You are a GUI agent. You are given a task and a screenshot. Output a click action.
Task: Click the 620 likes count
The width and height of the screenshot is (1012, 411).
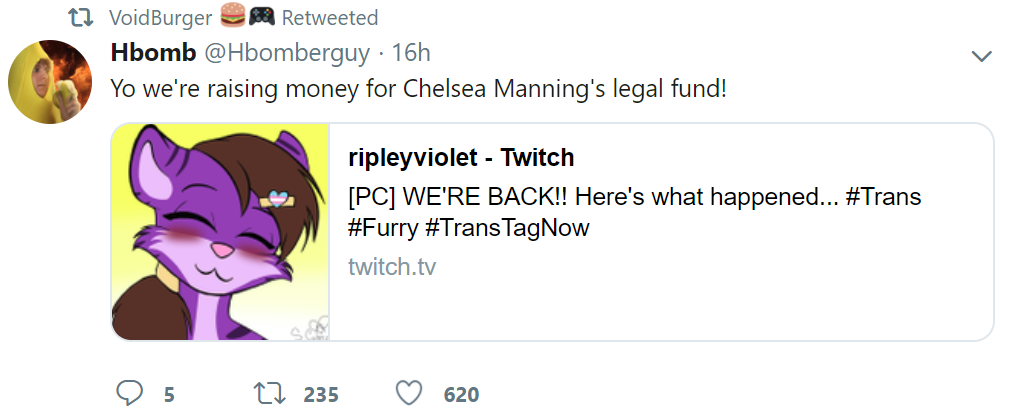pyautogui.click(x=461, y=394)
